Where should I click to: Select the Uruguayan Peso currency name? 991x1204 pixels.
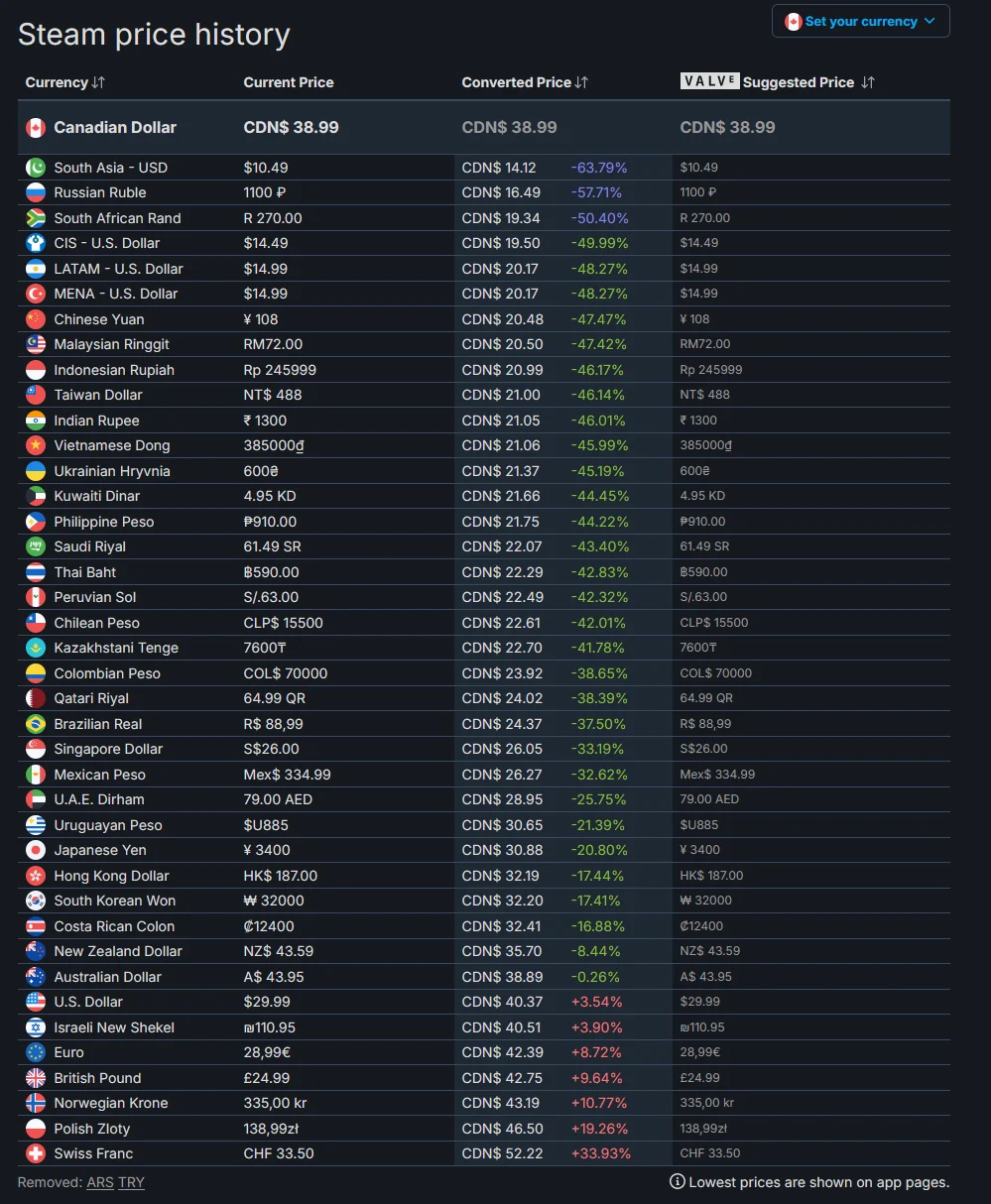tap(108, 825)
